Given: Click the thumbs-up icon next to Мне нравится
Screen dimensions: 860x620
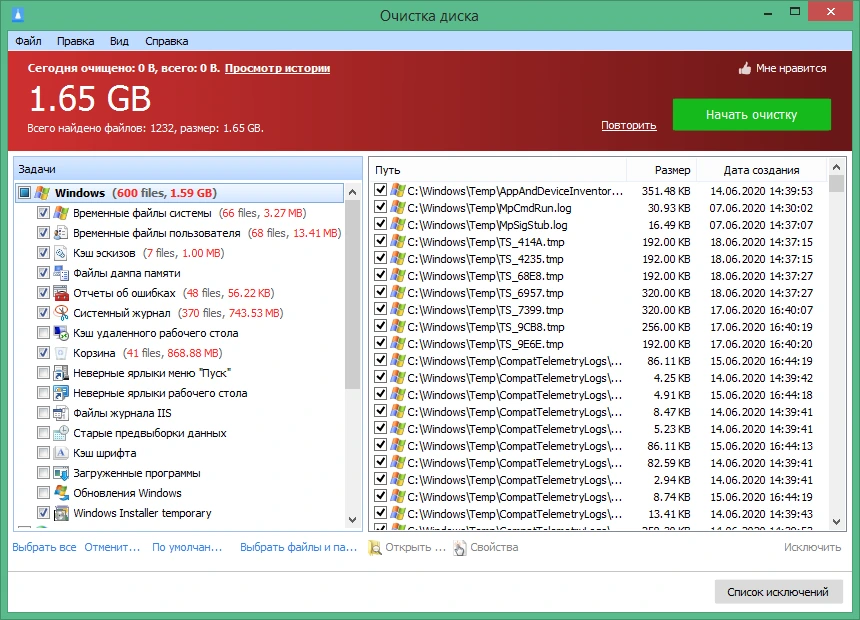Looking at the screenshot, I should click(744, 69).
